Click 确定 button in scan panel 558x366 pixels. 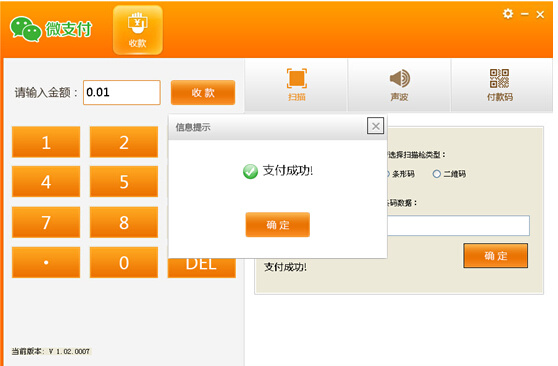tap(495, 256)
